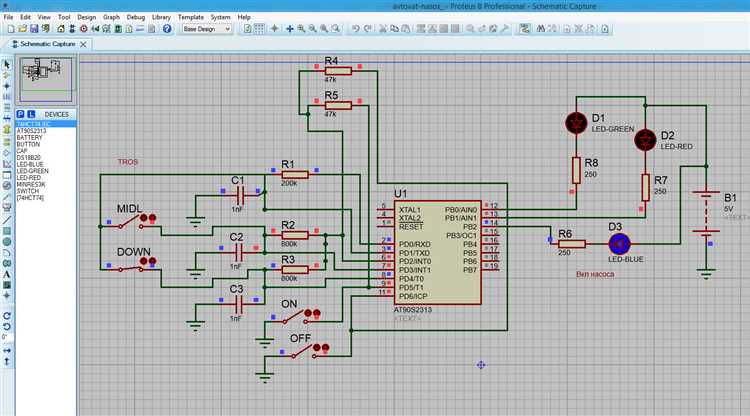This screenshot has height=416, width=750.
Task: Click the 'P' pick devices button
Action: (20, 114)
